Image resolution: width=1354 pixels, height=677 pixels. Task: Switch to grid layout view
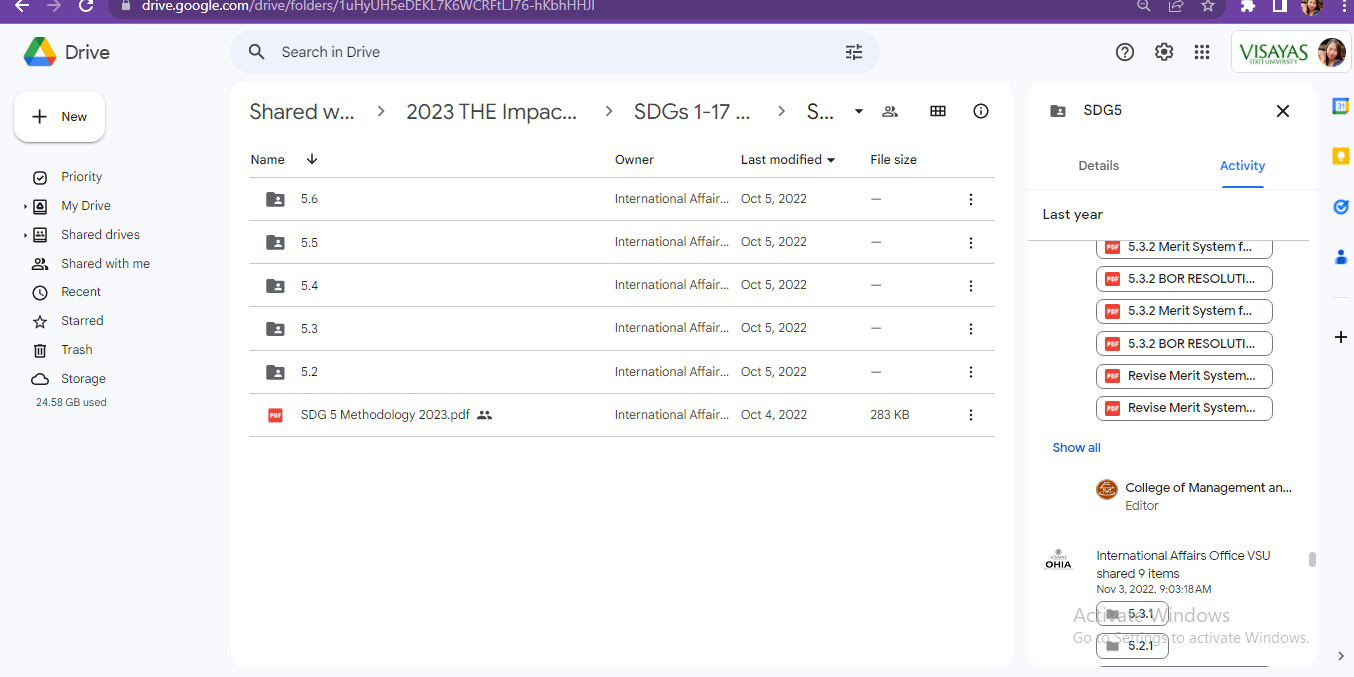point(938,111)
